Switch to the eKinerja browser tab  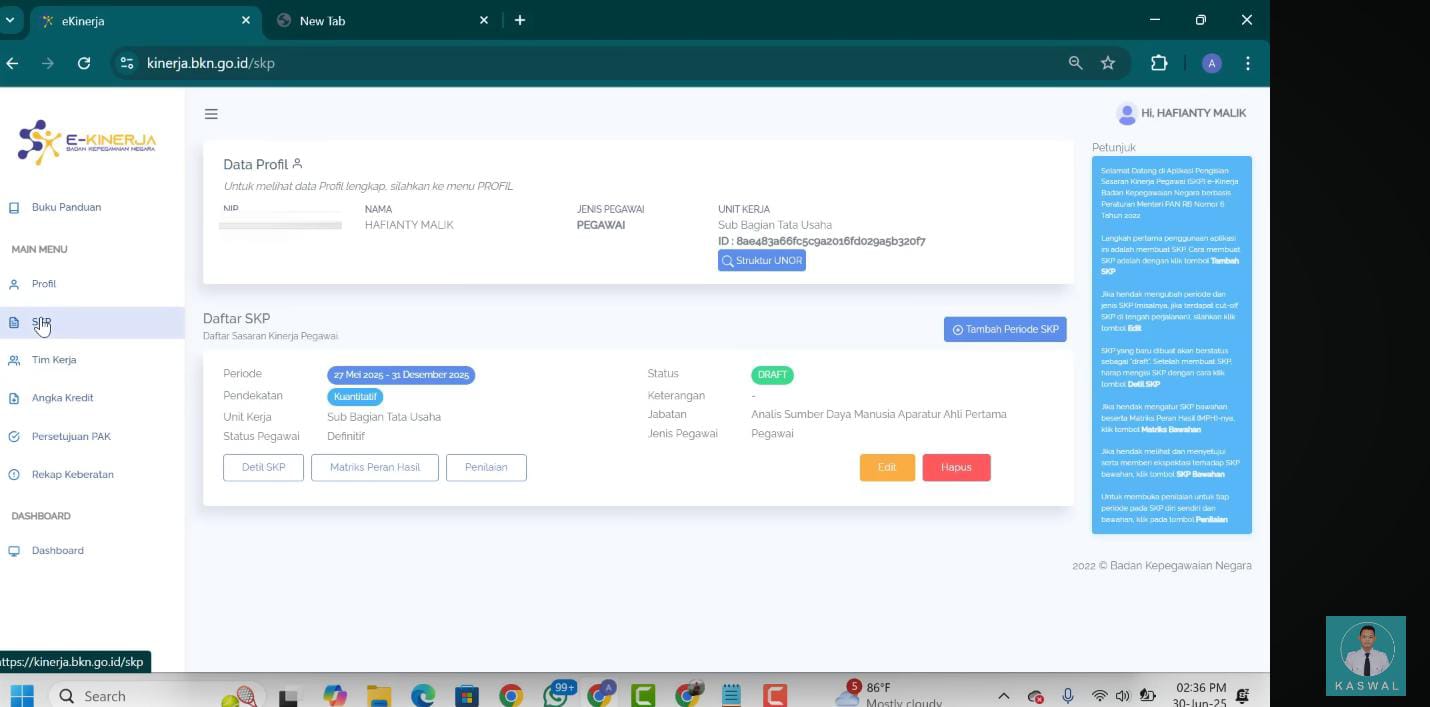[x=144, y=20]
